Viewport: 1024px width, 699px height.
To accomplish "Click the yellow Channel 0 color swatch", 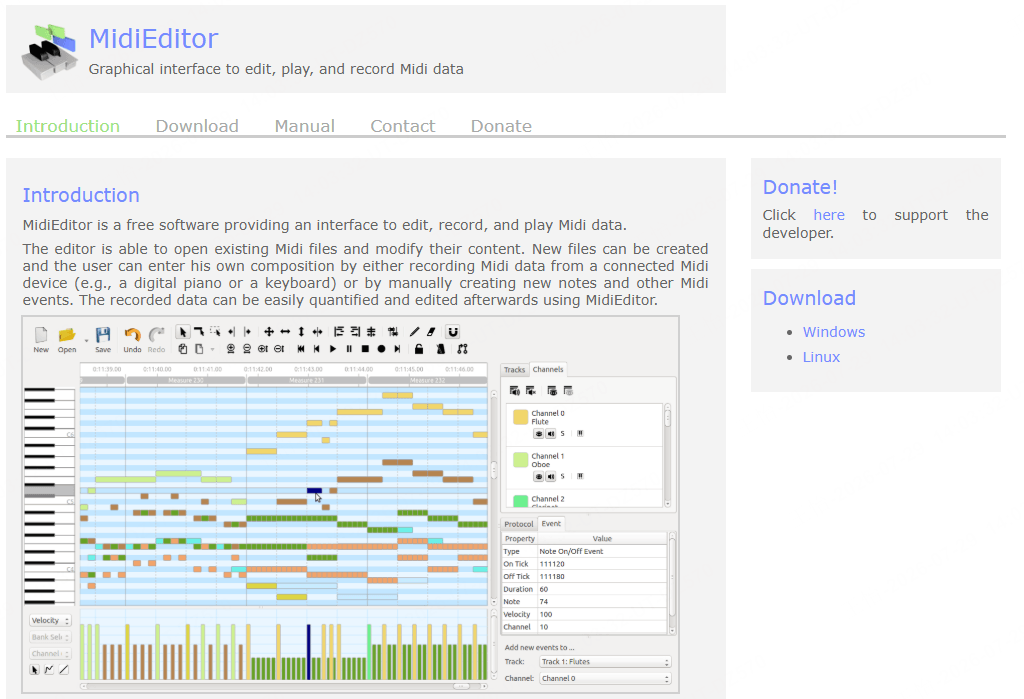I will pos(520,417).
